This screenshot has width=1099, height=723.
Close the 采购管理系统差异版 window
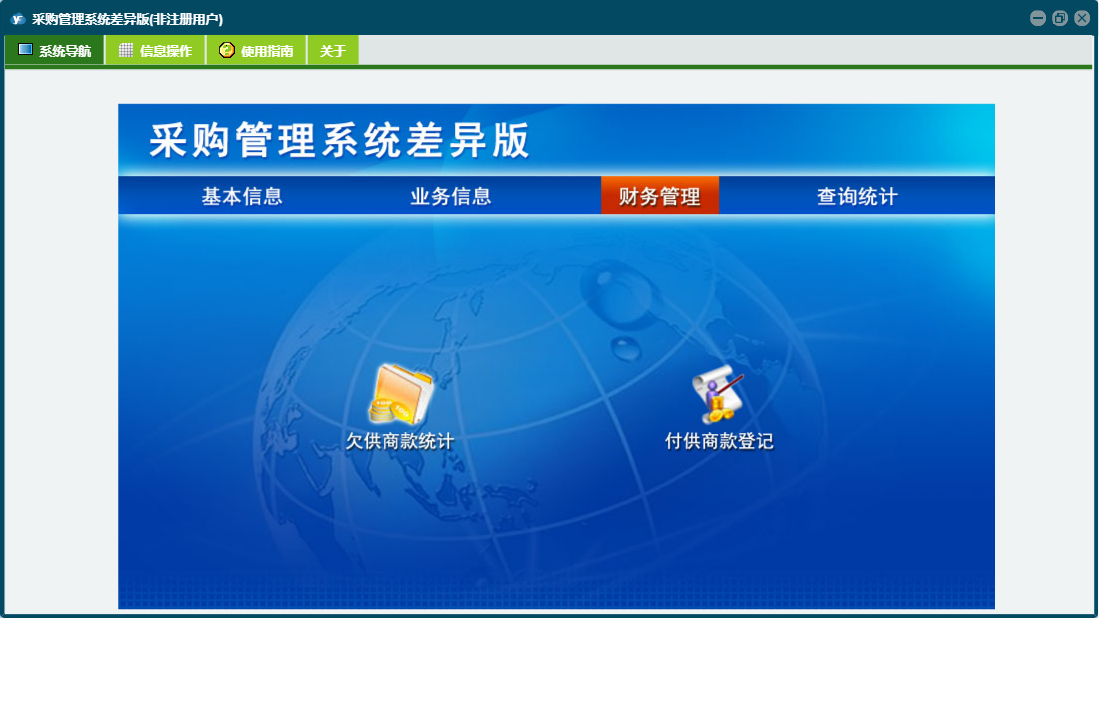1082,18
